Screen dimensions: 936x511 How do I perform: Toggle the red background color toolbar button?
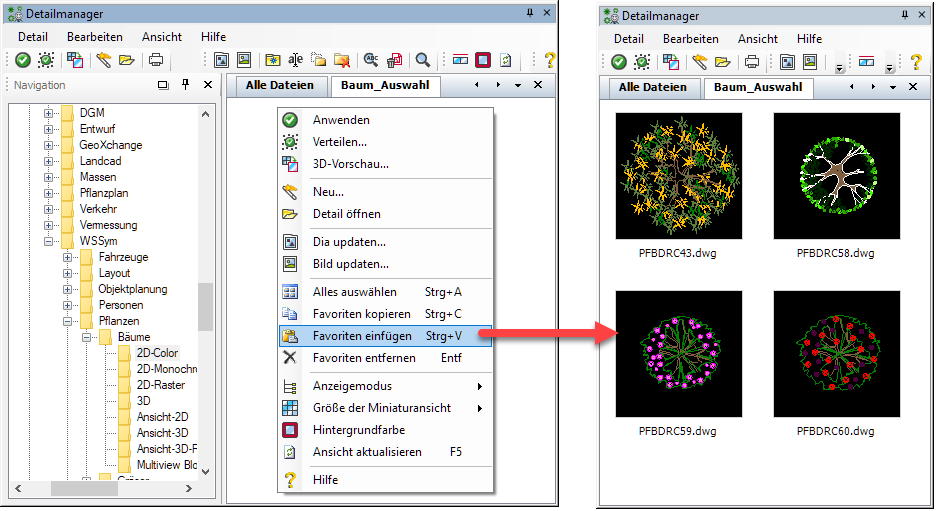point(483,60)
